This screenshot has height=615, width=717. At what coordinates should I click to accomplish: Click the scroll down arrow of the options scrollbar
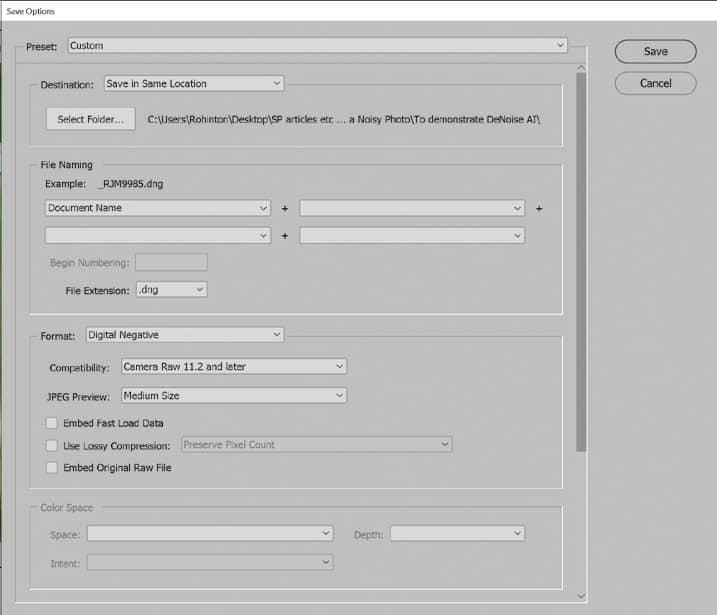tap(581, 596)
